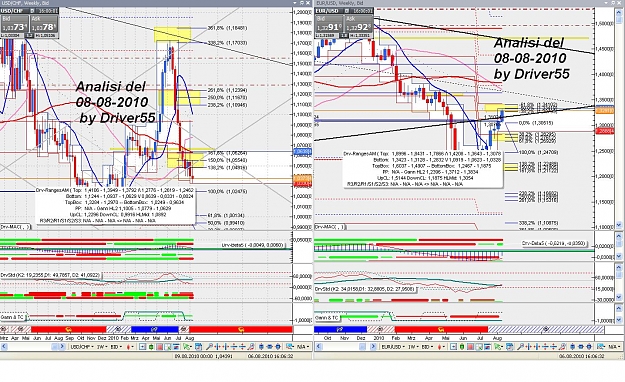Click the Drv-MAC indicator label on EUR/USD chart

330,227
